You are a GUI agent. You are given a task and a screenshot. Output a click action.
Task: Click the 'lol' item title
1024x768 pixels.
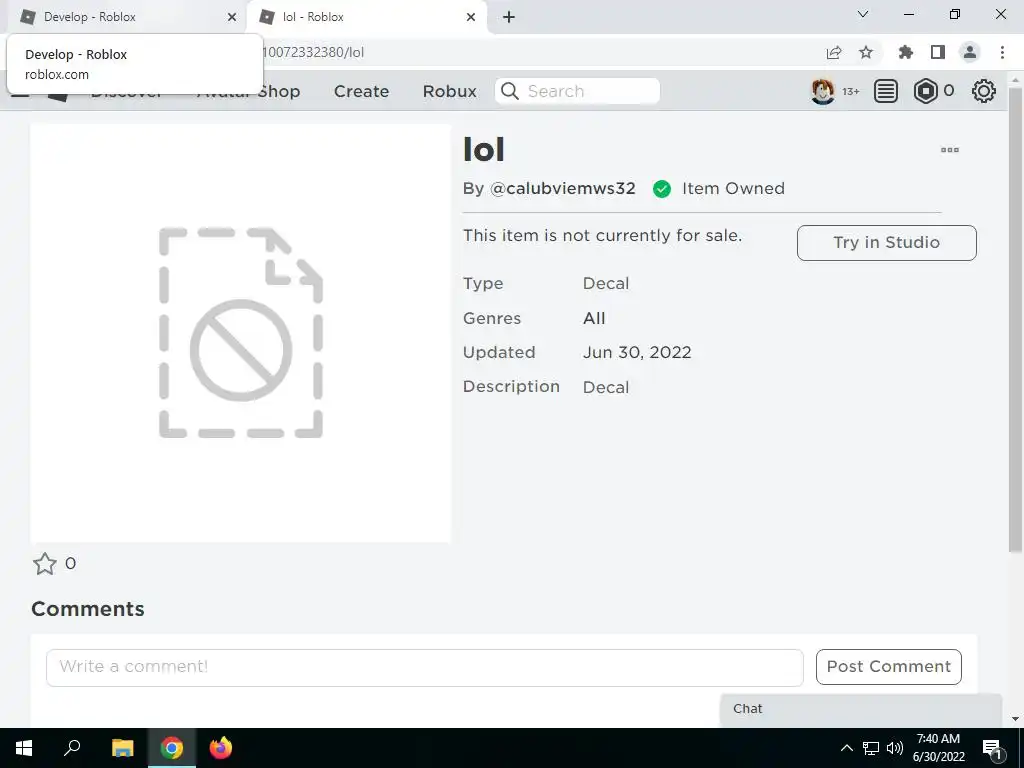484,150
